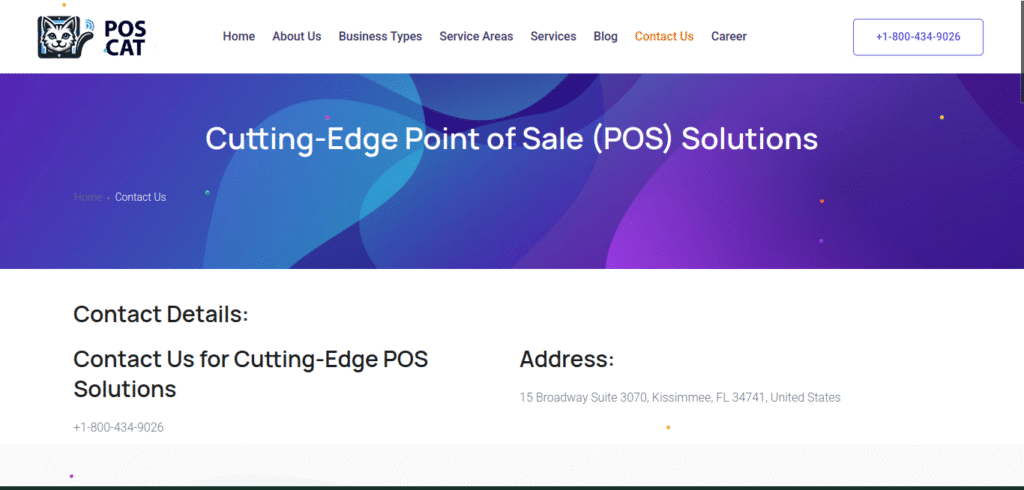Click the 15 Broadway Suite 3070 address text
The image size is (1024, 490).
click(x=680, y=397)
